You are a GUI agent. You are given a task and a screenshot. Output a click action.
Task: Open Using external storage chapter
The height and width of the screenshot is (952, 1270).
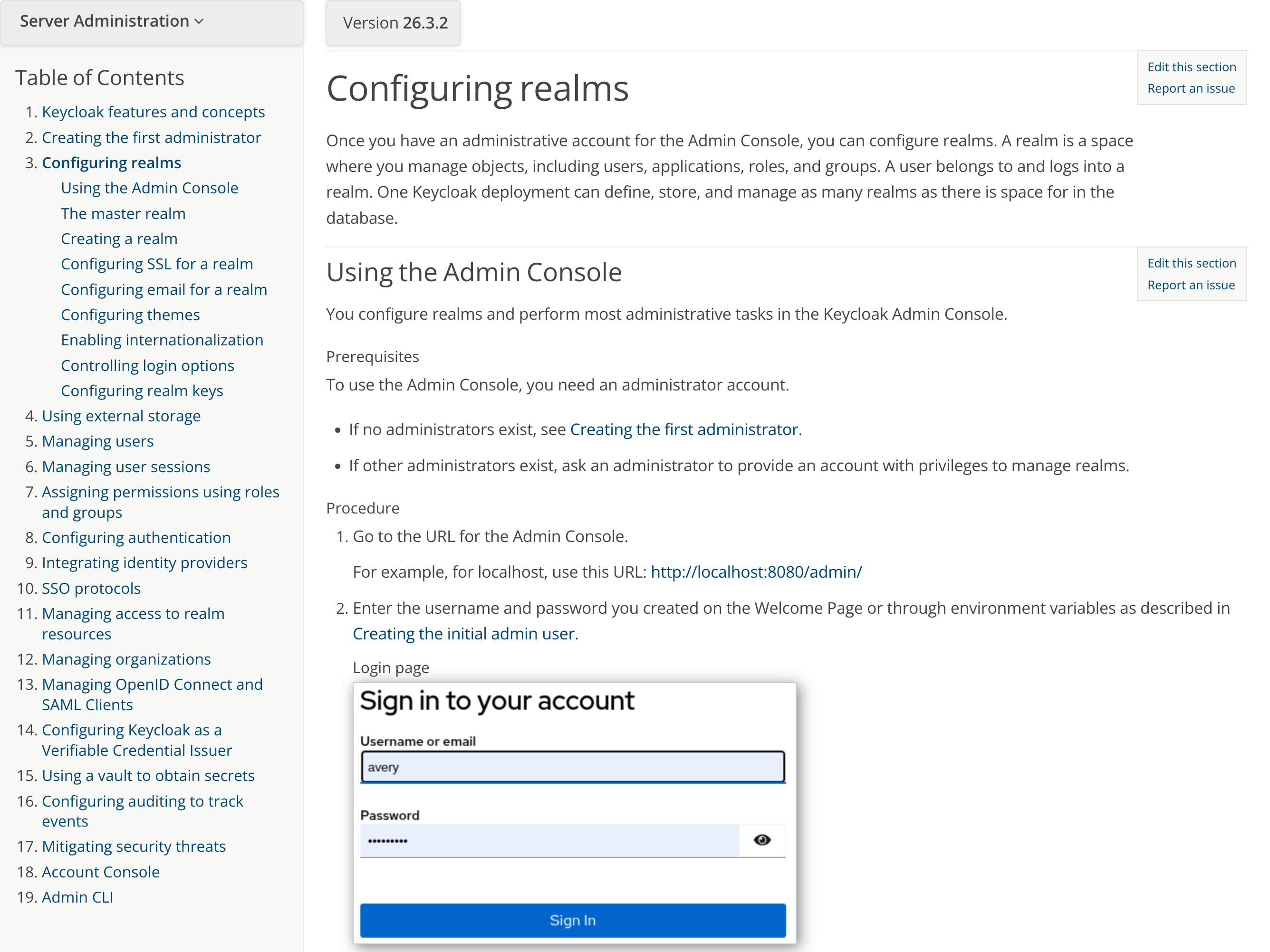tap(121, 416)
